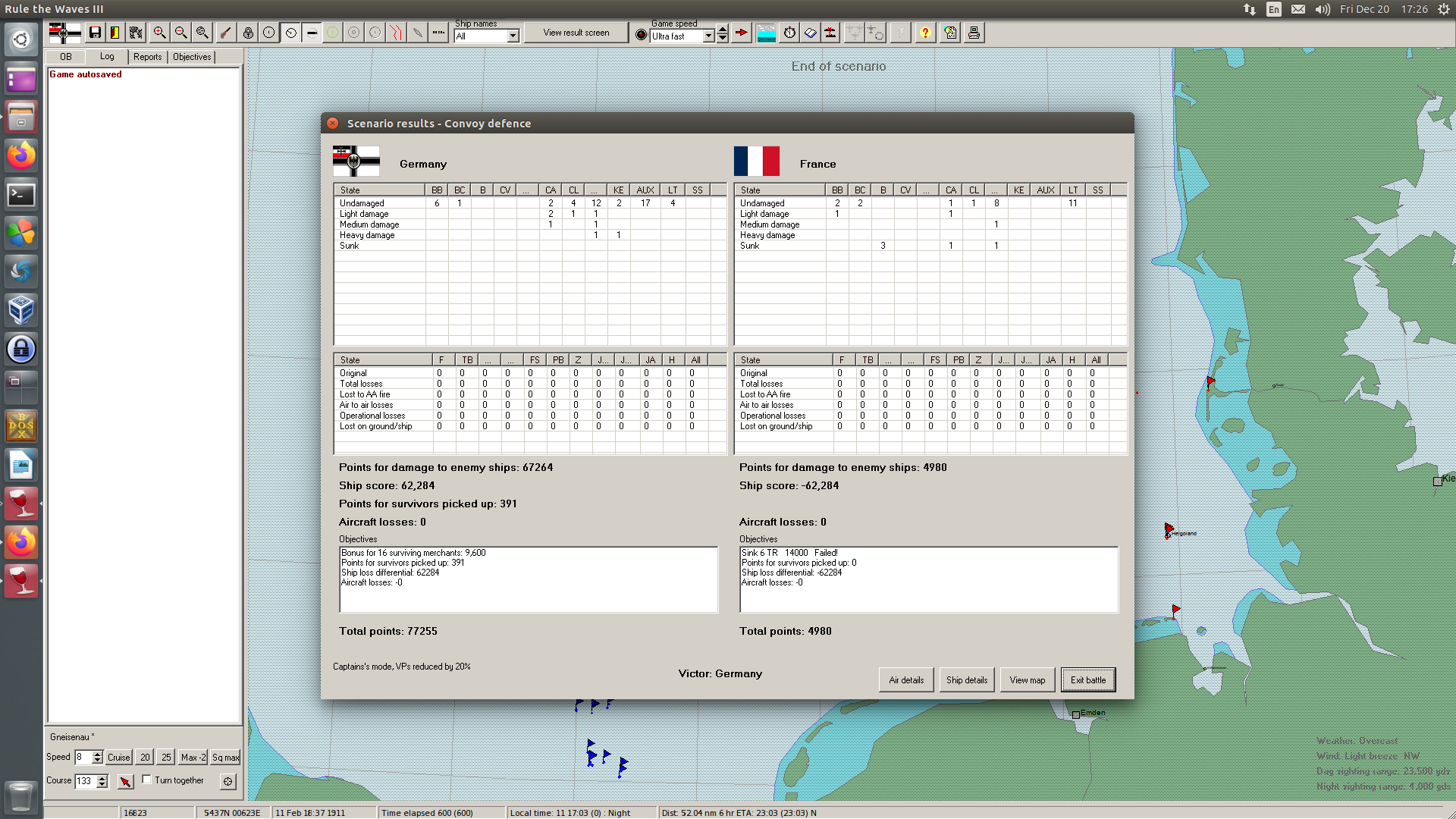Set speed to 20 knots
The image size is (1456, 819).
coord(145,758)
